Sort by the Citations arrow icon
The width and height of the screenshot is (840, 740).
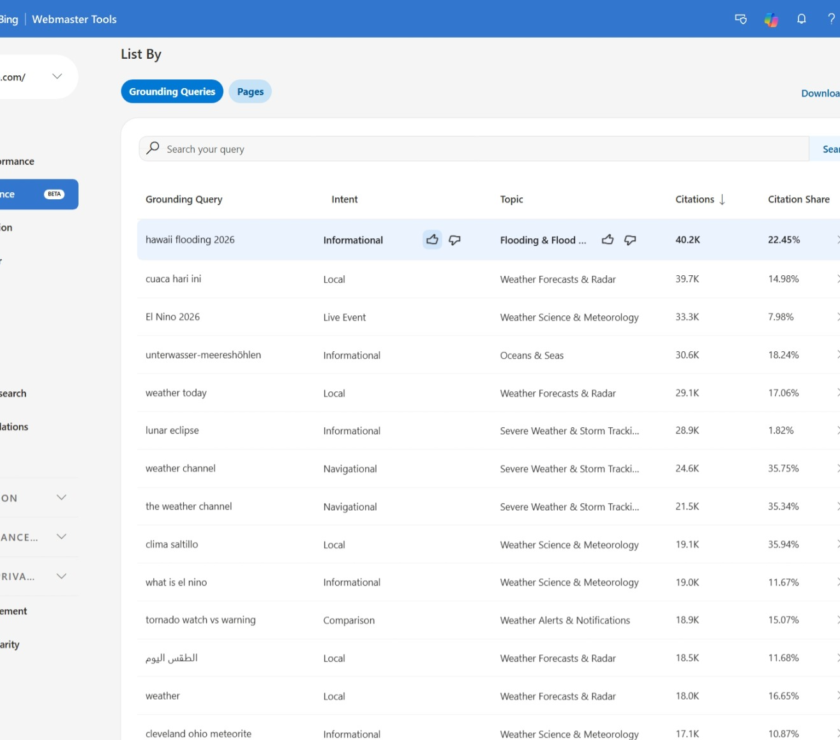click(722, 199)
